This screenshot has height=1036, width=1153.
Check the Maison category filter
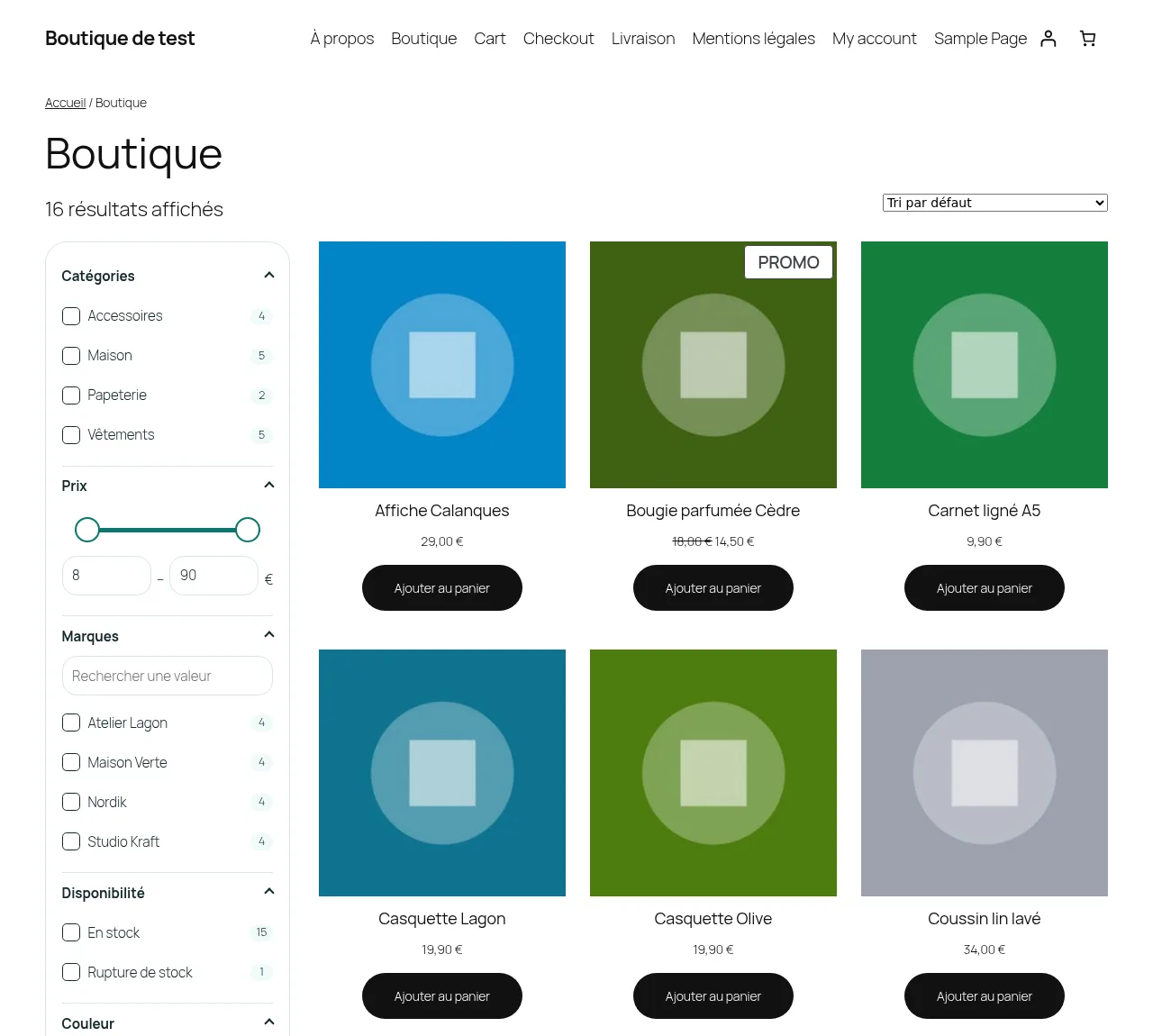coord(71,356)
